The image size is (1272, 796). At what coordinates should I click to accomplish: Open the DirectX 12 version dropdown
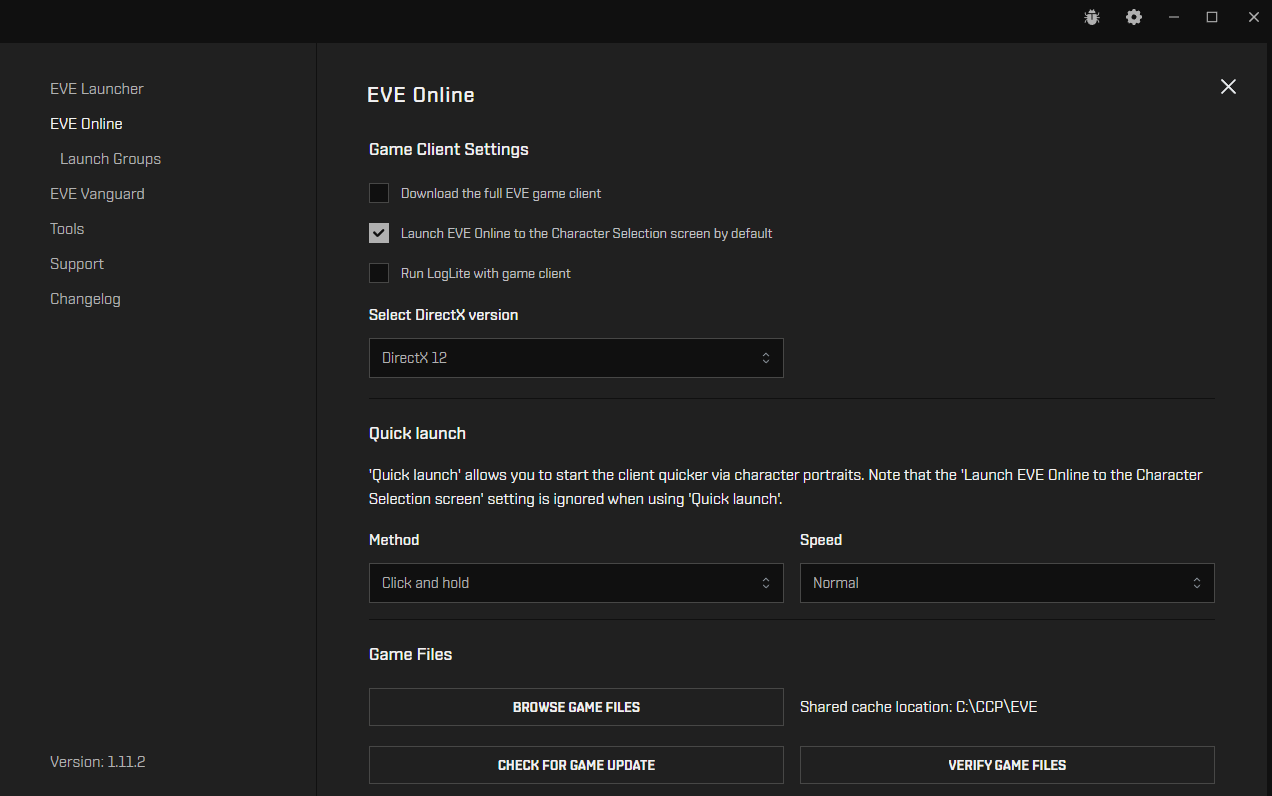pyautogui.click(x=576, y=358)
